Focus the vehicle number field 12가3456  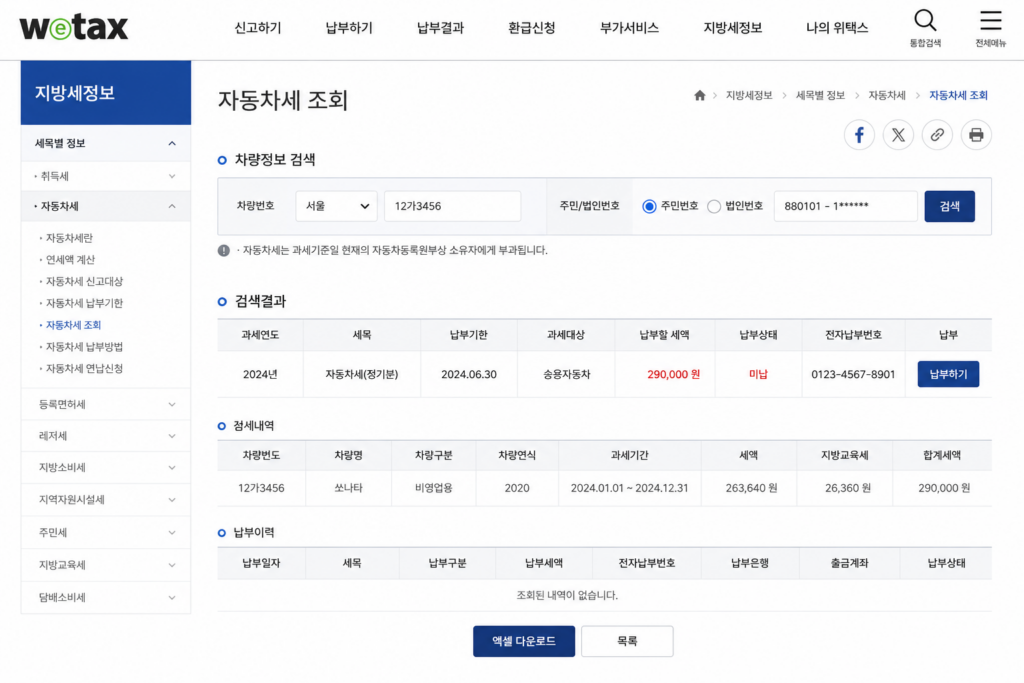coord(453,206)
